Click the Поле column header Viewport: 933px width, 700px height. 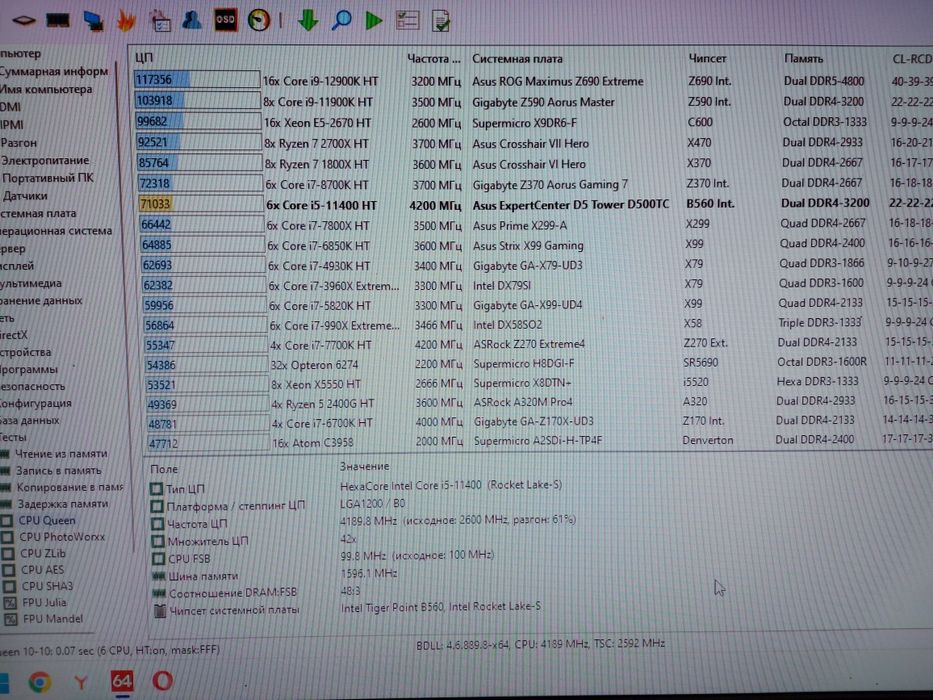tap(164, 469)
